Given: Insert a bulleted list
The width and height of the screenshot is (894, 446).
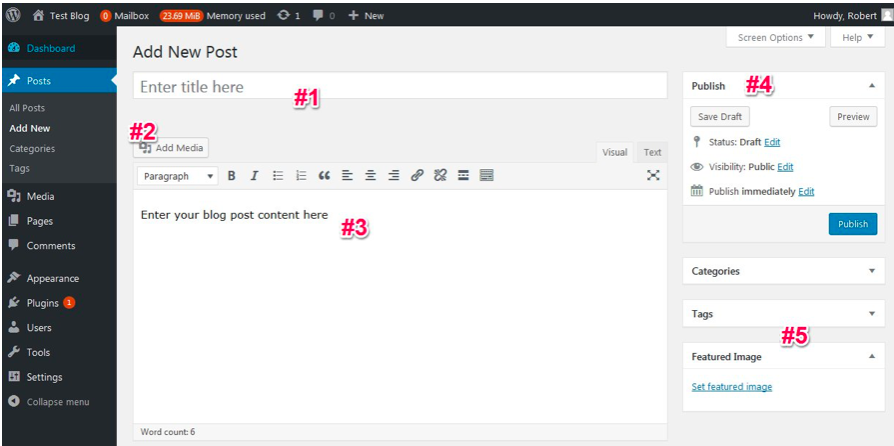Looking at the screenshot, I should point(278,176).
